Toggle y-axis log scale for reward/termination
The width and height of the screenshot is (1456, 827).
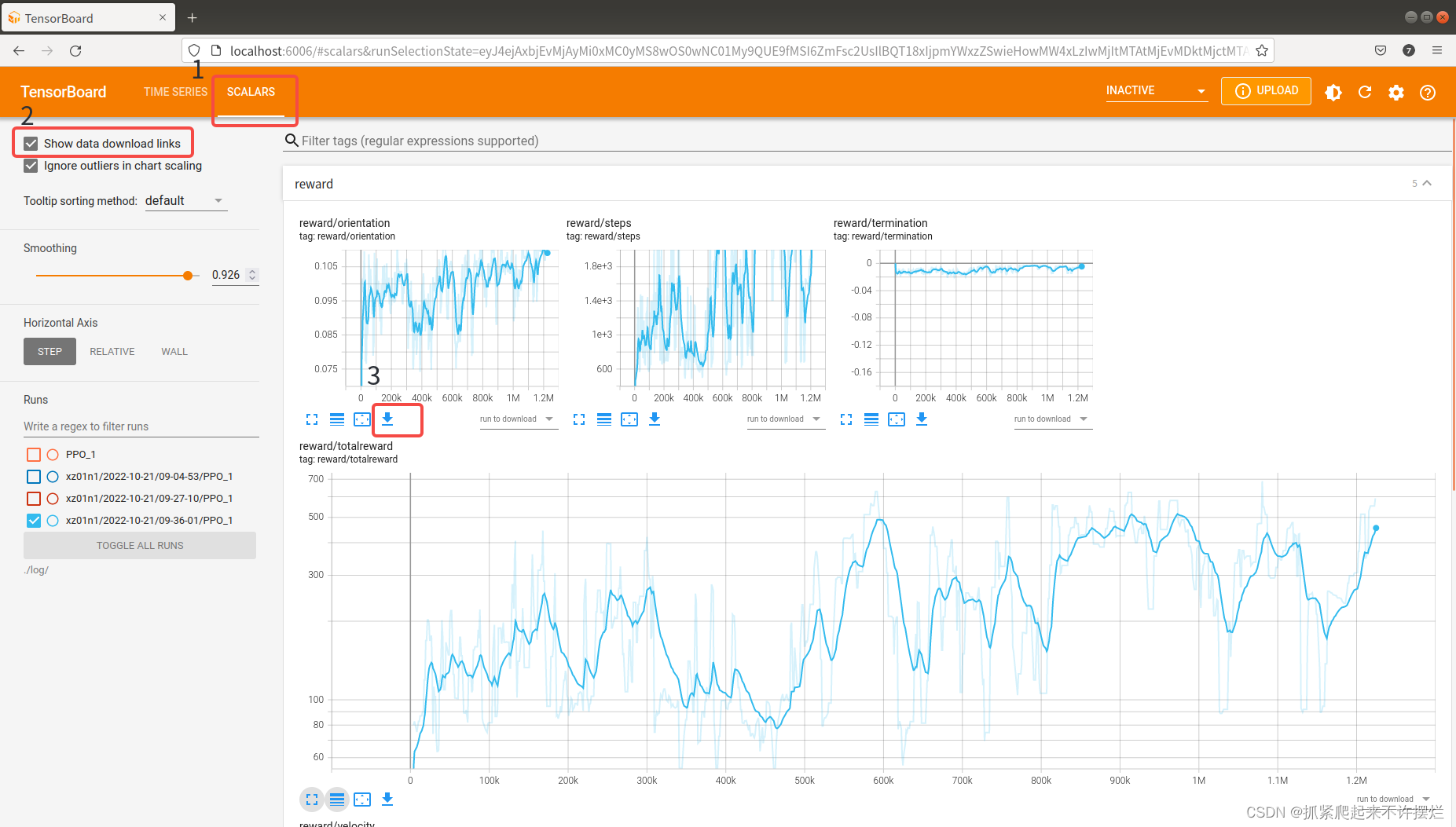click(x=871, y=419)
